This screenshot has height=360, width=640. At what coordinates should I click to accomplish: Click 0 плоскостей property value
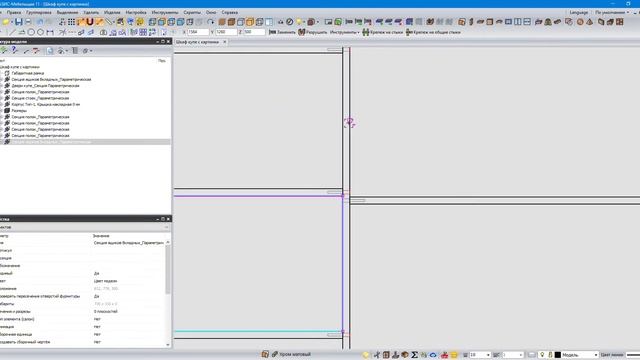106,311
